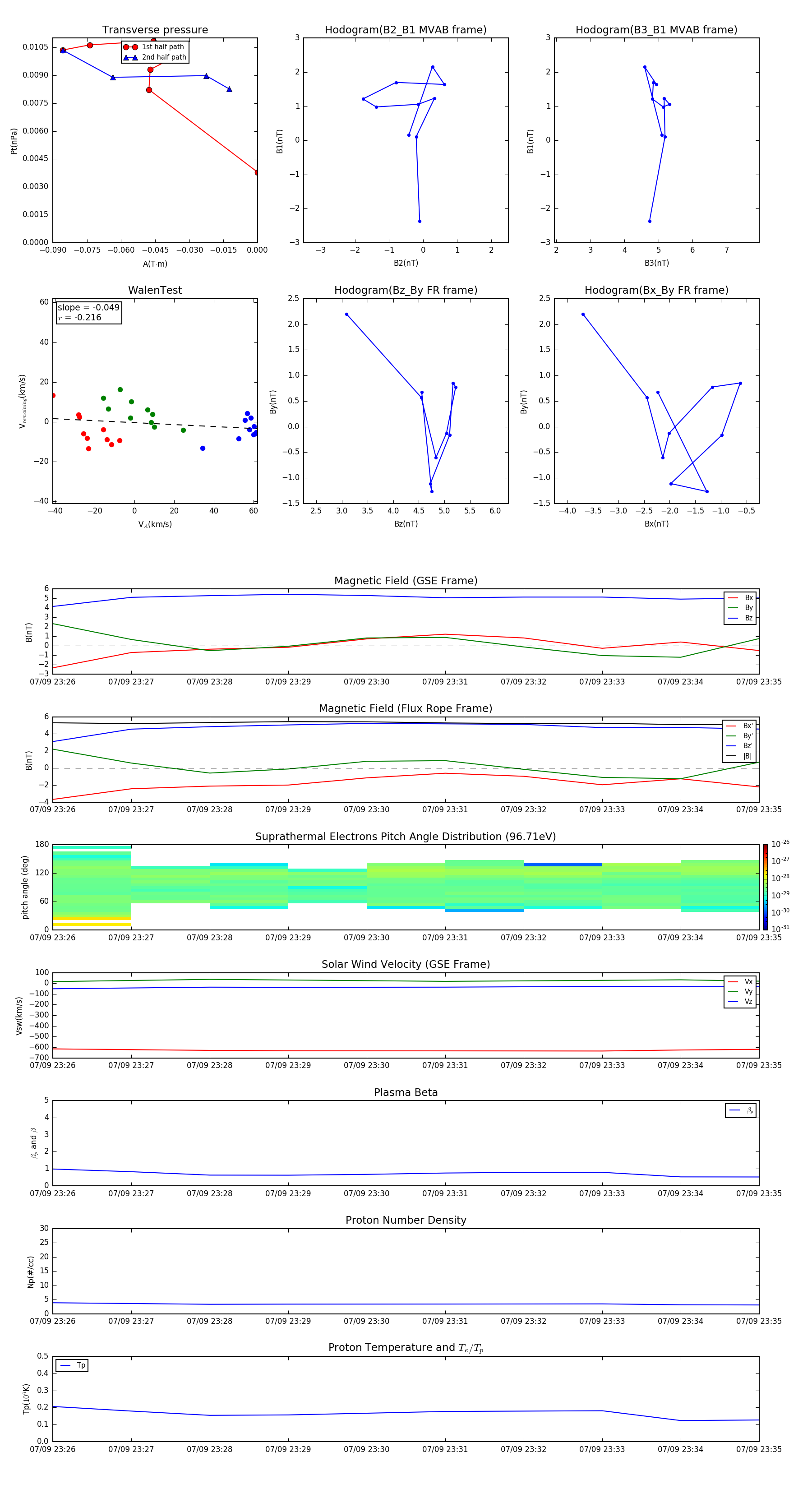Click the Hodogram(Bz_By FR frame) title
This screenshot has width=812, height=1489.
[406, 290]
